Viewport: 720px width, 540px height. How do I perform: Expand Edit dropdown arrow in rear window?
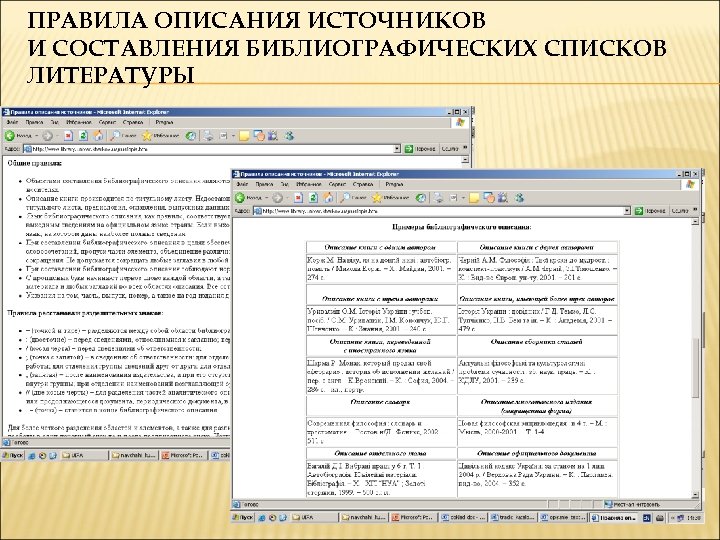233,136
